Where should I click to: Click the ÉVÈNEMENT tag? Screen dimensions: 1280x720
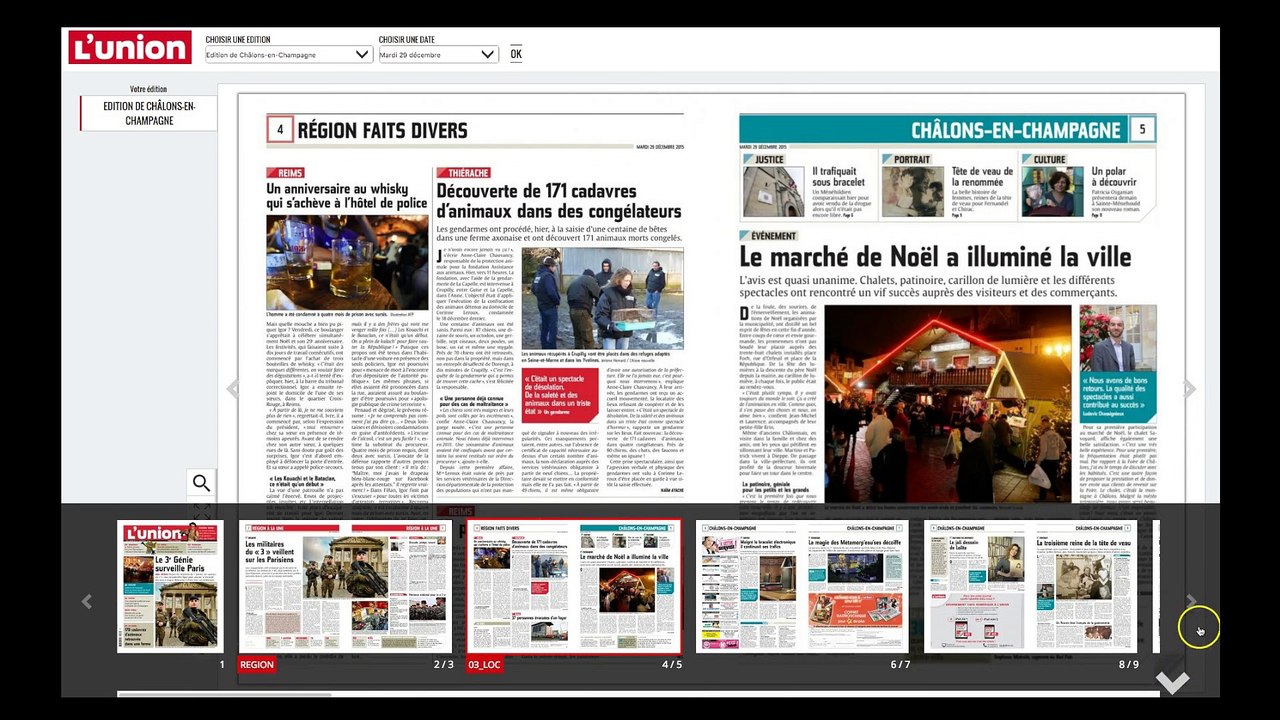pyautogui.click(x=768, y=236)
